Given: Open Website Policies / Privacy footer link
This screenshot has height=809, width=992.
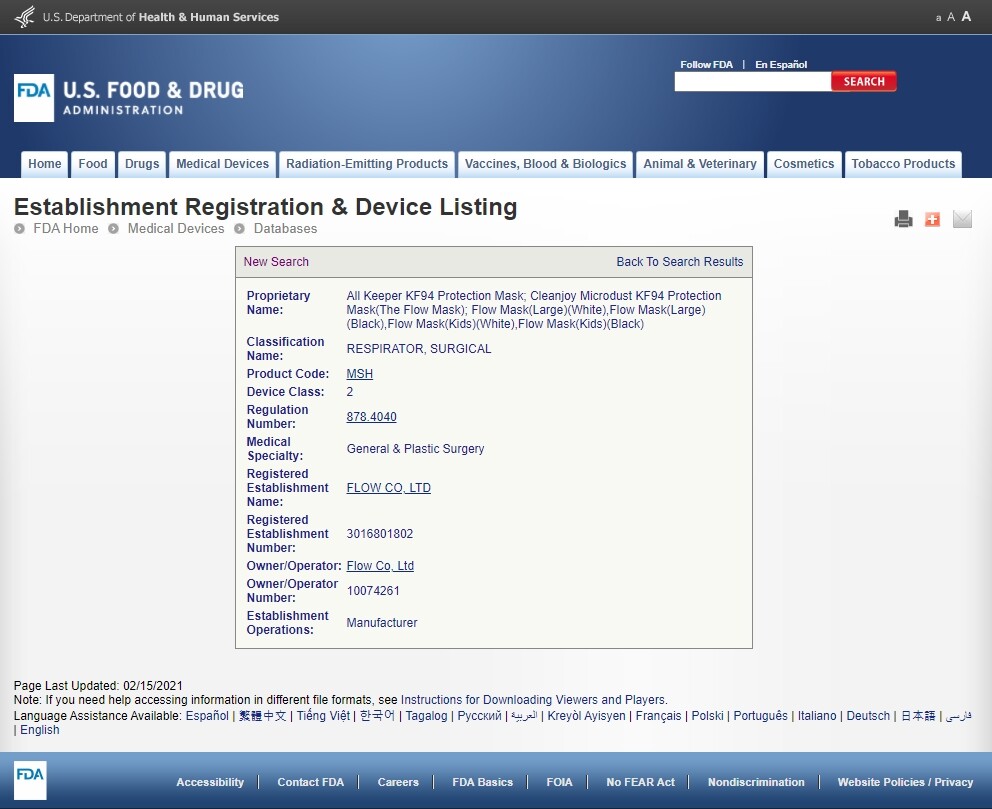Looking at the screenshot, I should 905,782.
